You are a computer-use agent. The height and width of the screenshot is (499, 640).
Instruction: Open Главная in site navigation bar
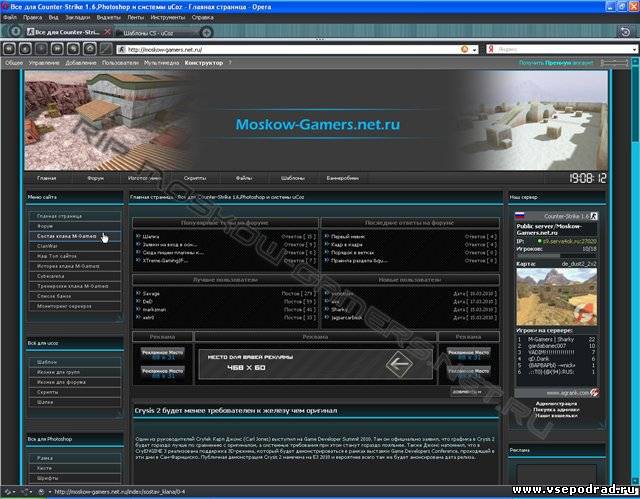click(x=47, y=178)
